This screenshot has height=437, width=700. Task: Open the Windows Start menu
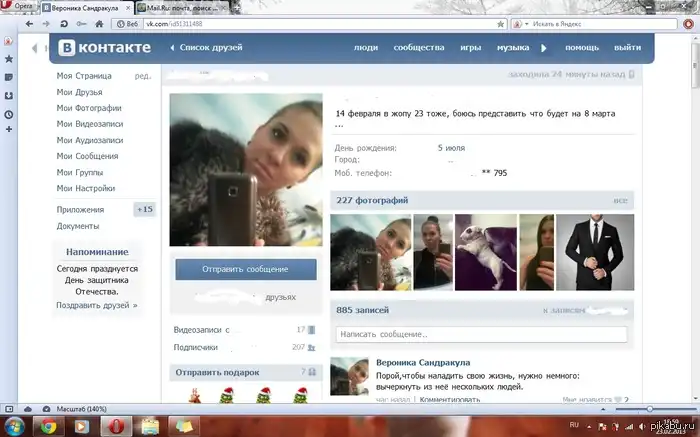pos(14,426)
